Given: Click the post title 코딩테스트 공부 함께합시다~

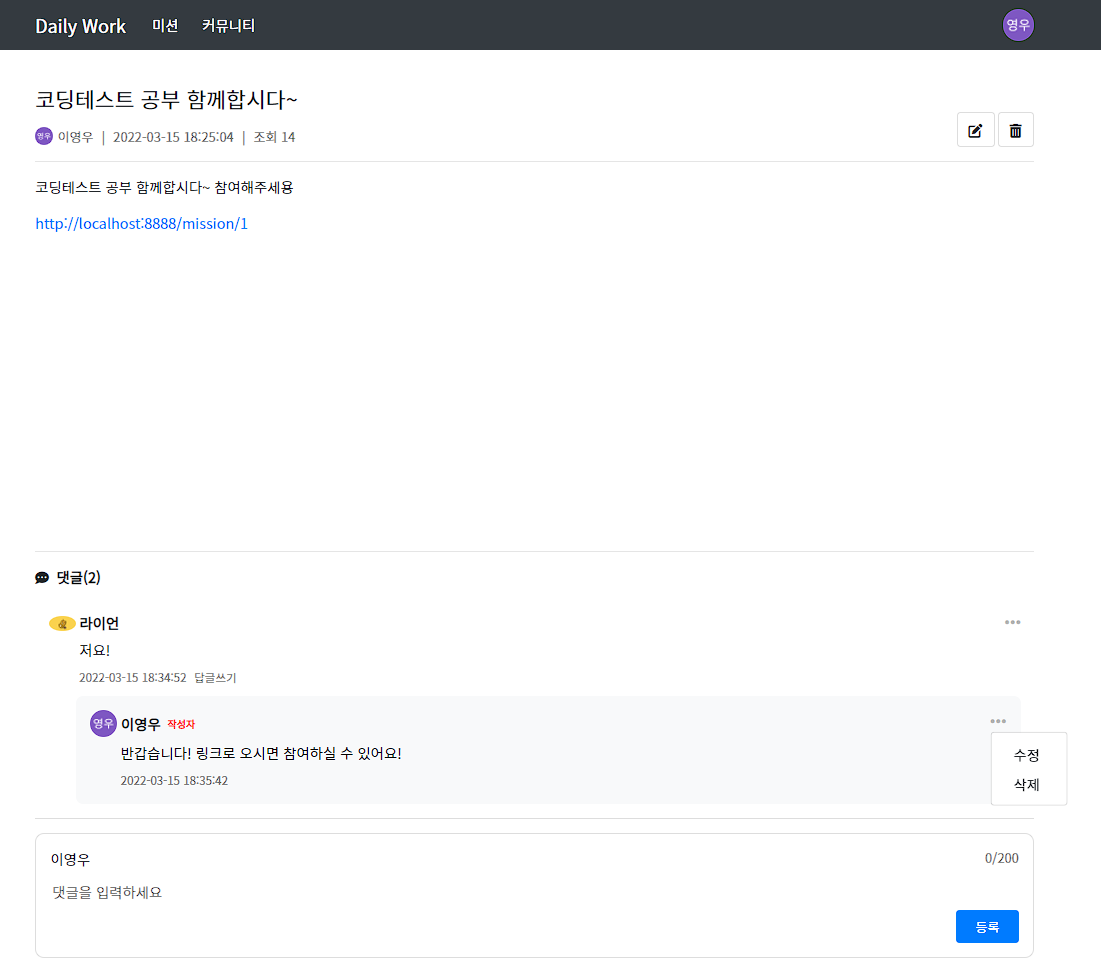Looking at the screenshot, I should (x=166, y=99).
